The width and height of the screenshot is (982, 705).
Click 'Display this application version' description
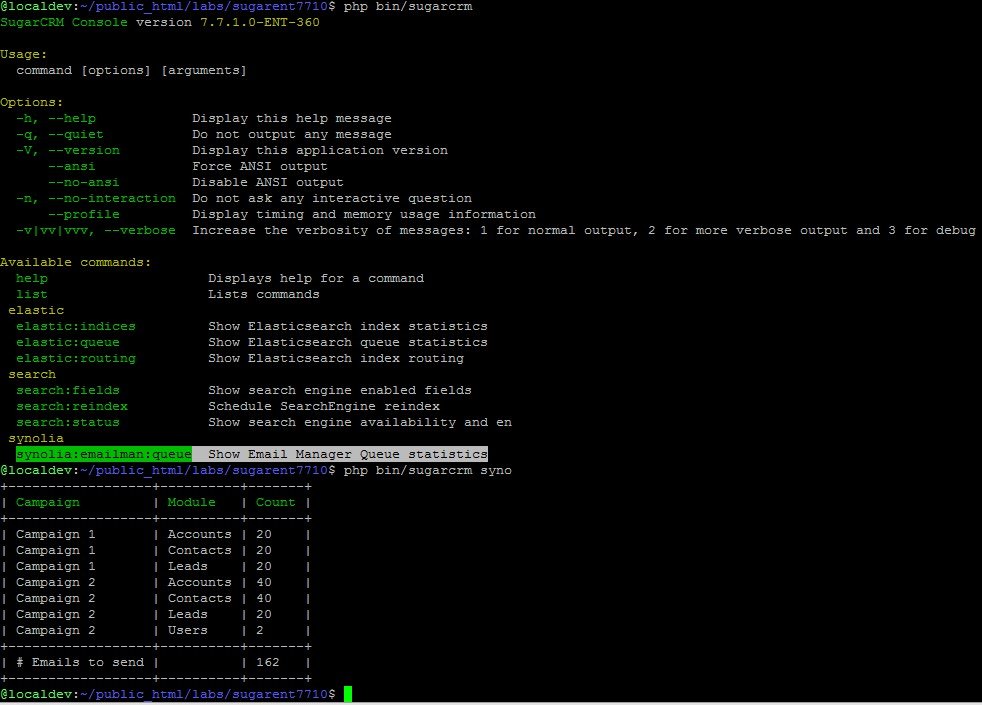coord(320,150)
